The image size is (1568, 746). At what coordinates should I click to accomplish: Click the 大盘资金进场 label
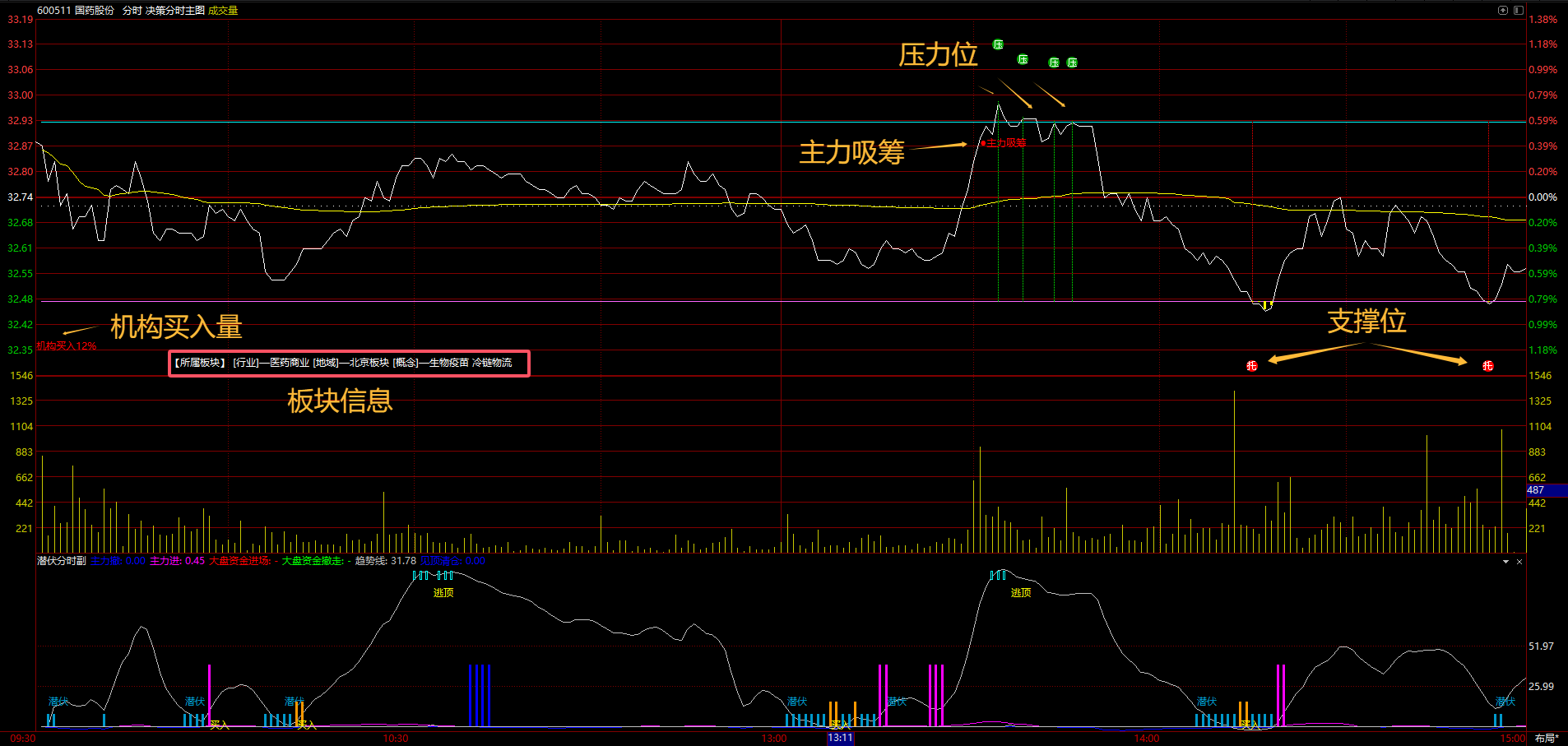pyautogui.click(x=239, y=561)
